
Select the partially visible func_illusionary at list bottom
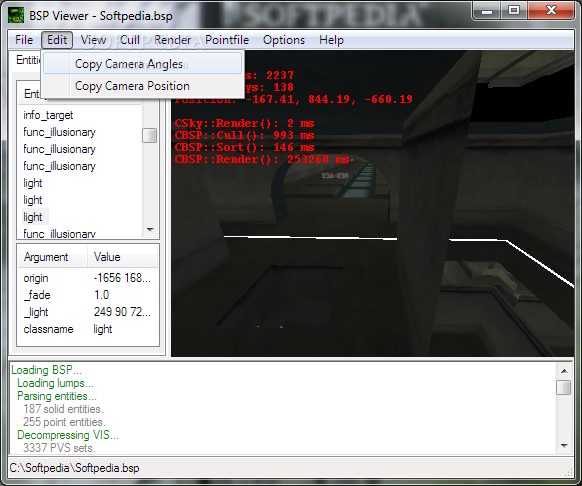pos(59,234)
